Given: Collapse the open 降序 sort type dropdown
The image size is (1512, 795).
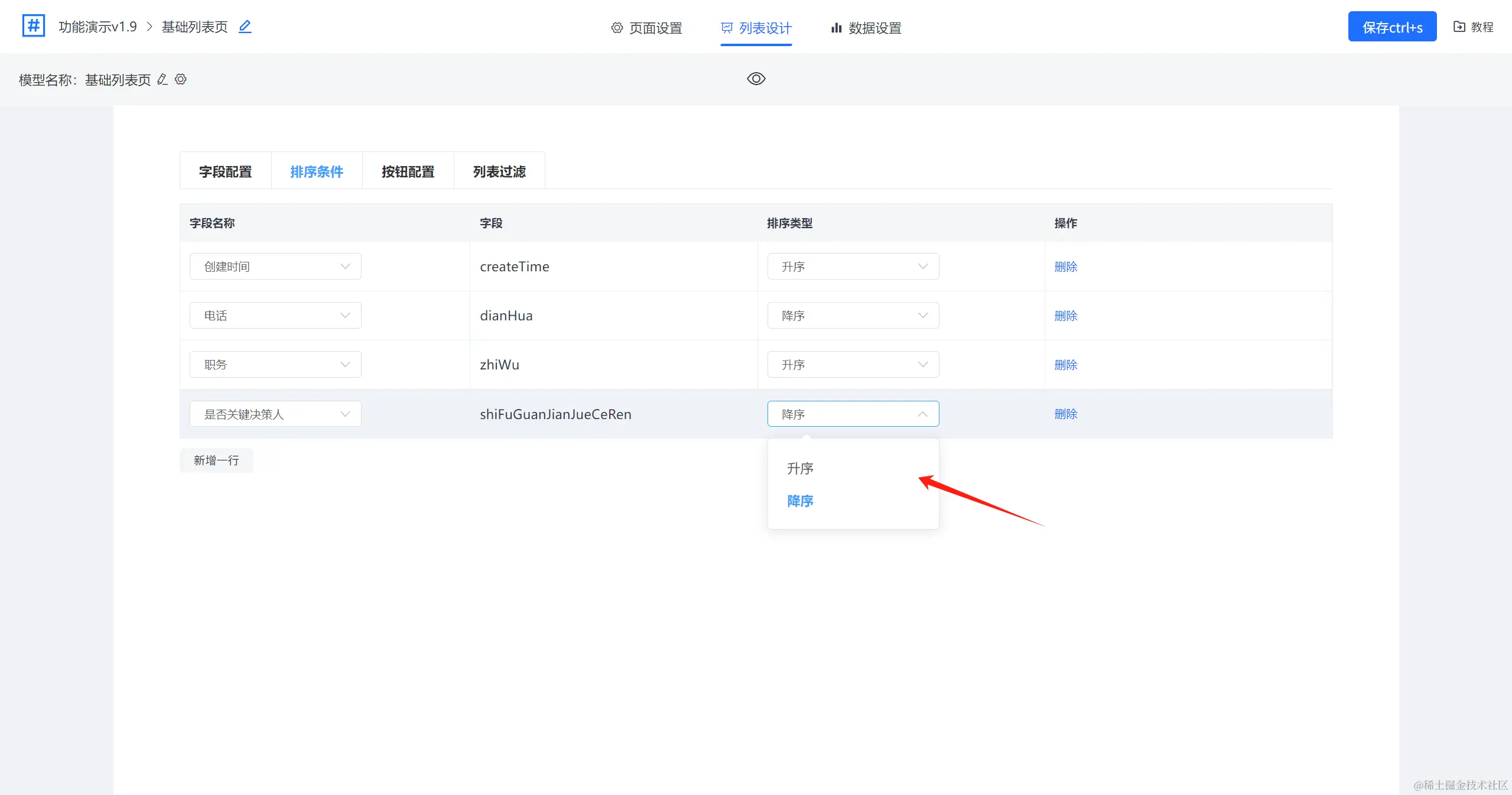Looking at the screenshot, I should tap(853, 414).
